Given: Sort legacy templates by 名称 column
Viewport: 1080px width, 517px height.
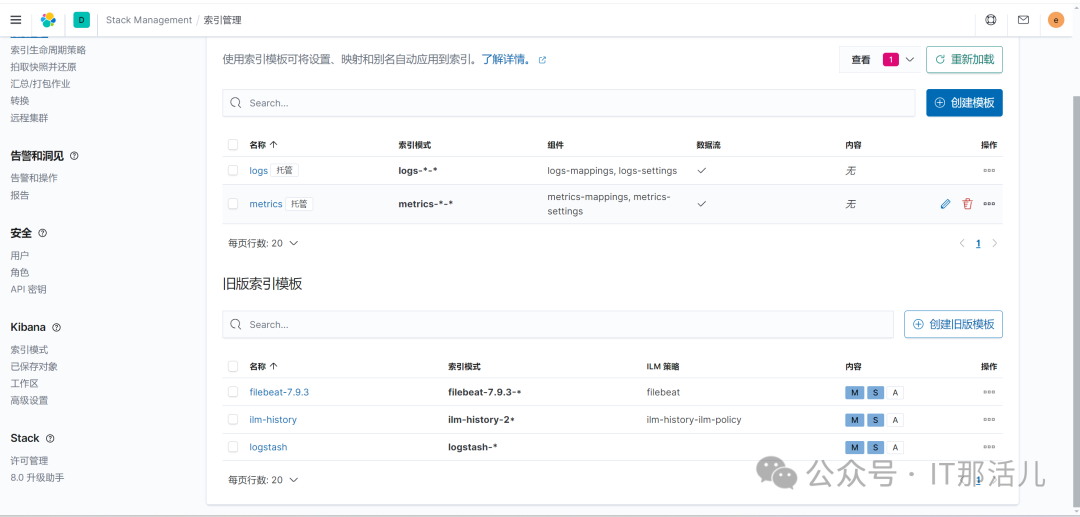Looking at the screenshot, I should point(263,366).
